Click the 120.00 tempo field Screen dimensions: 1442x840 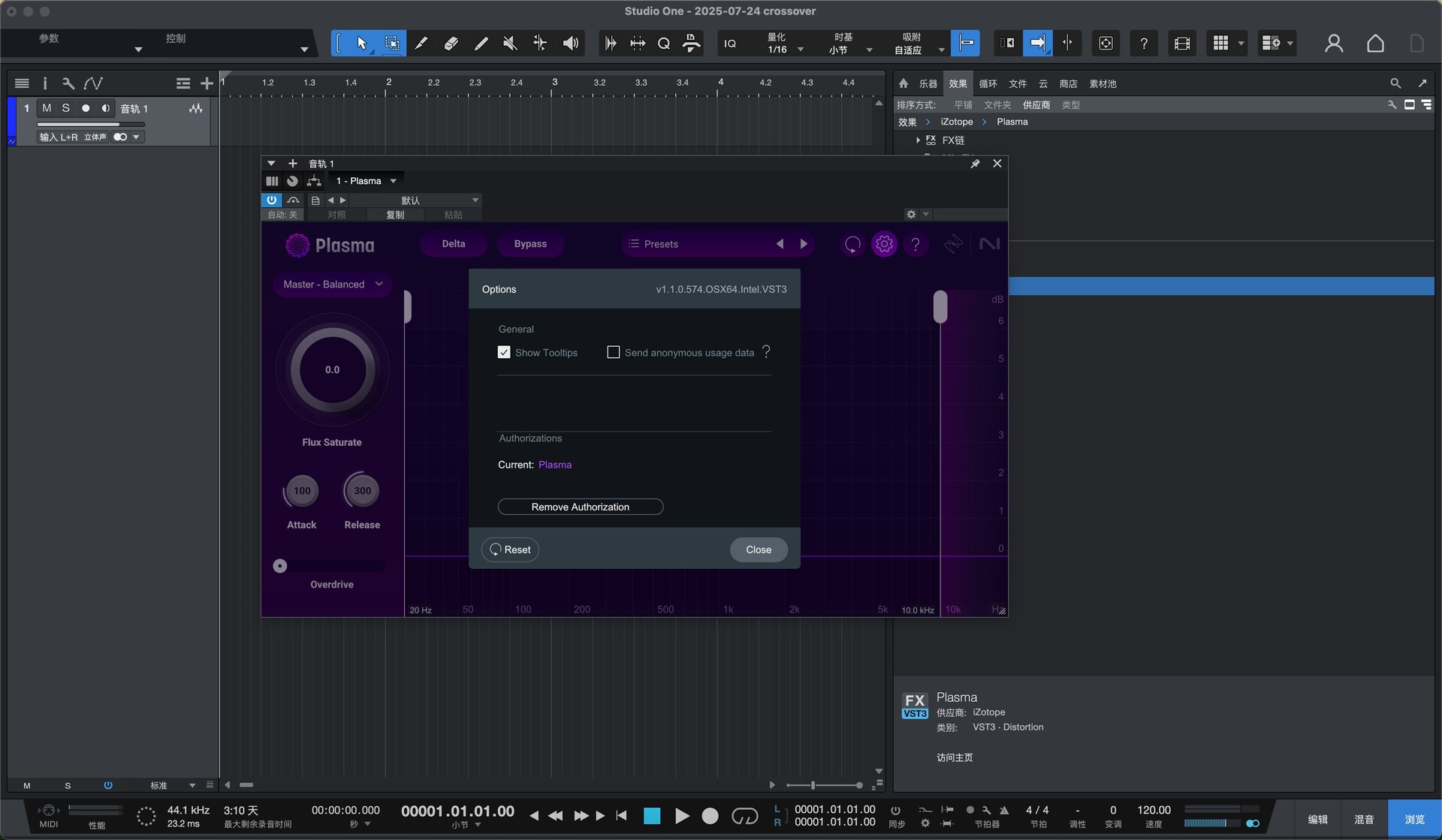[x=1154, y=810]
